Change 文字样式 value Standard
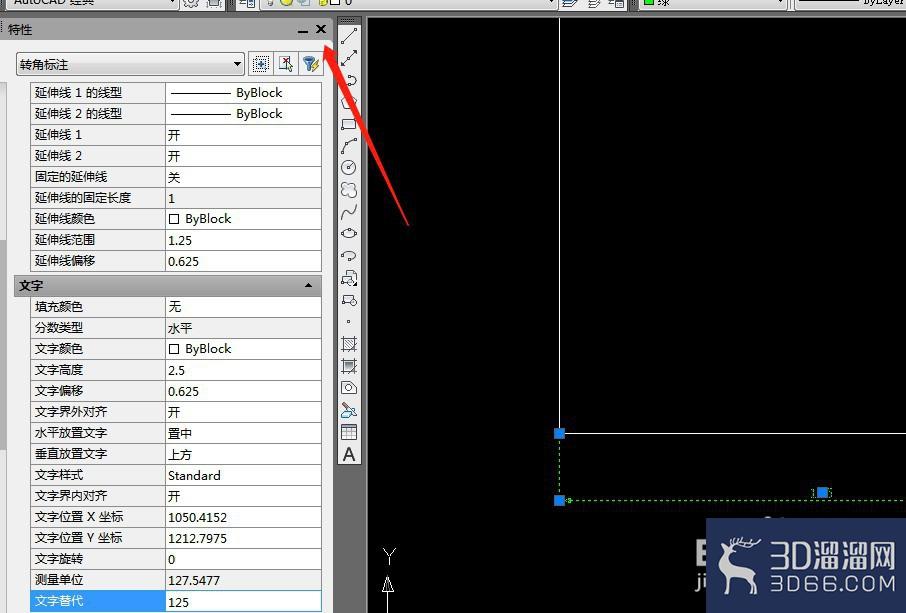This screenshot has width=906, height=613. [243, 475]
